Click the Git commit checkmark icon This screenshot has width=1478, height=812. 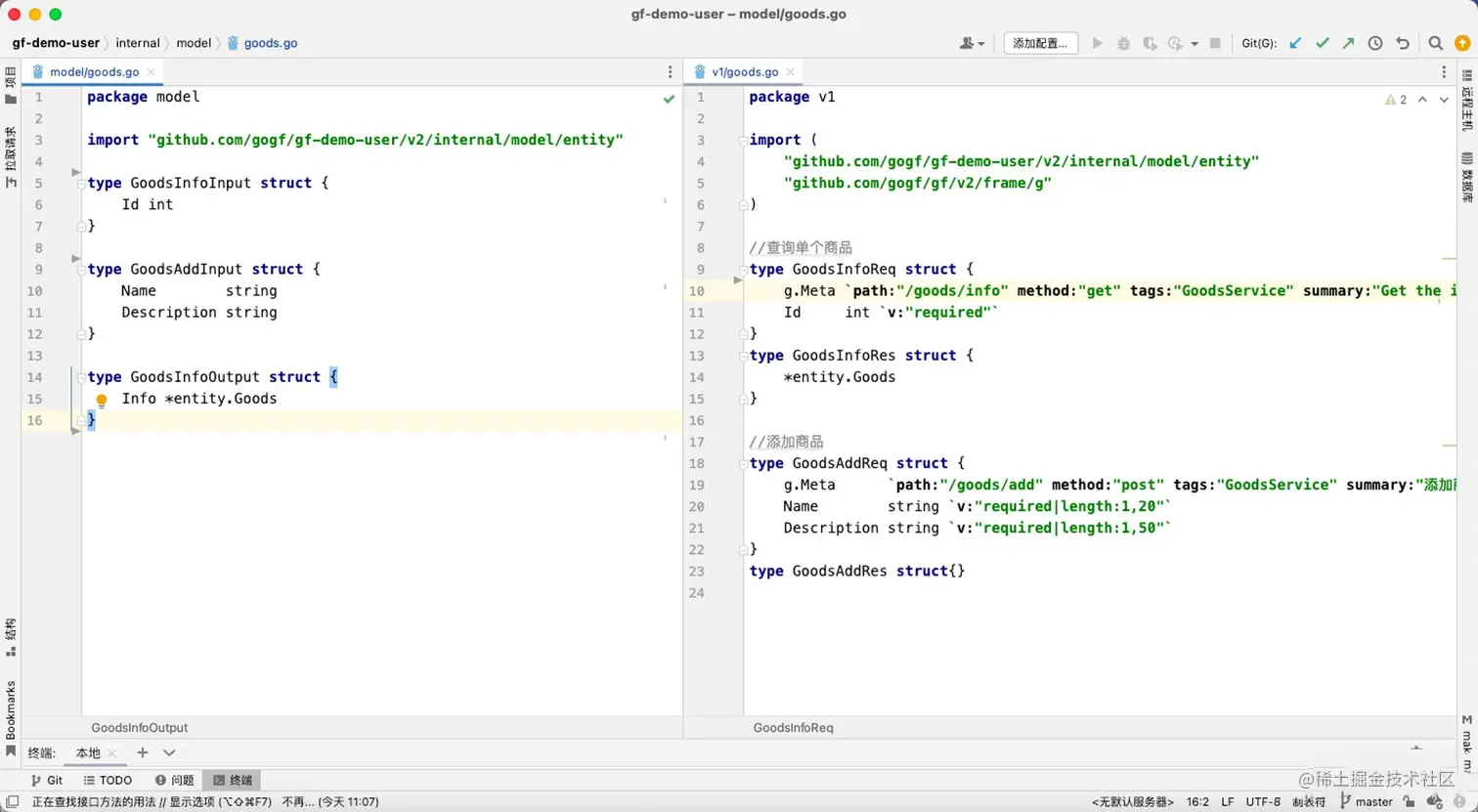pyautogui.click(x=1323, y=43)
